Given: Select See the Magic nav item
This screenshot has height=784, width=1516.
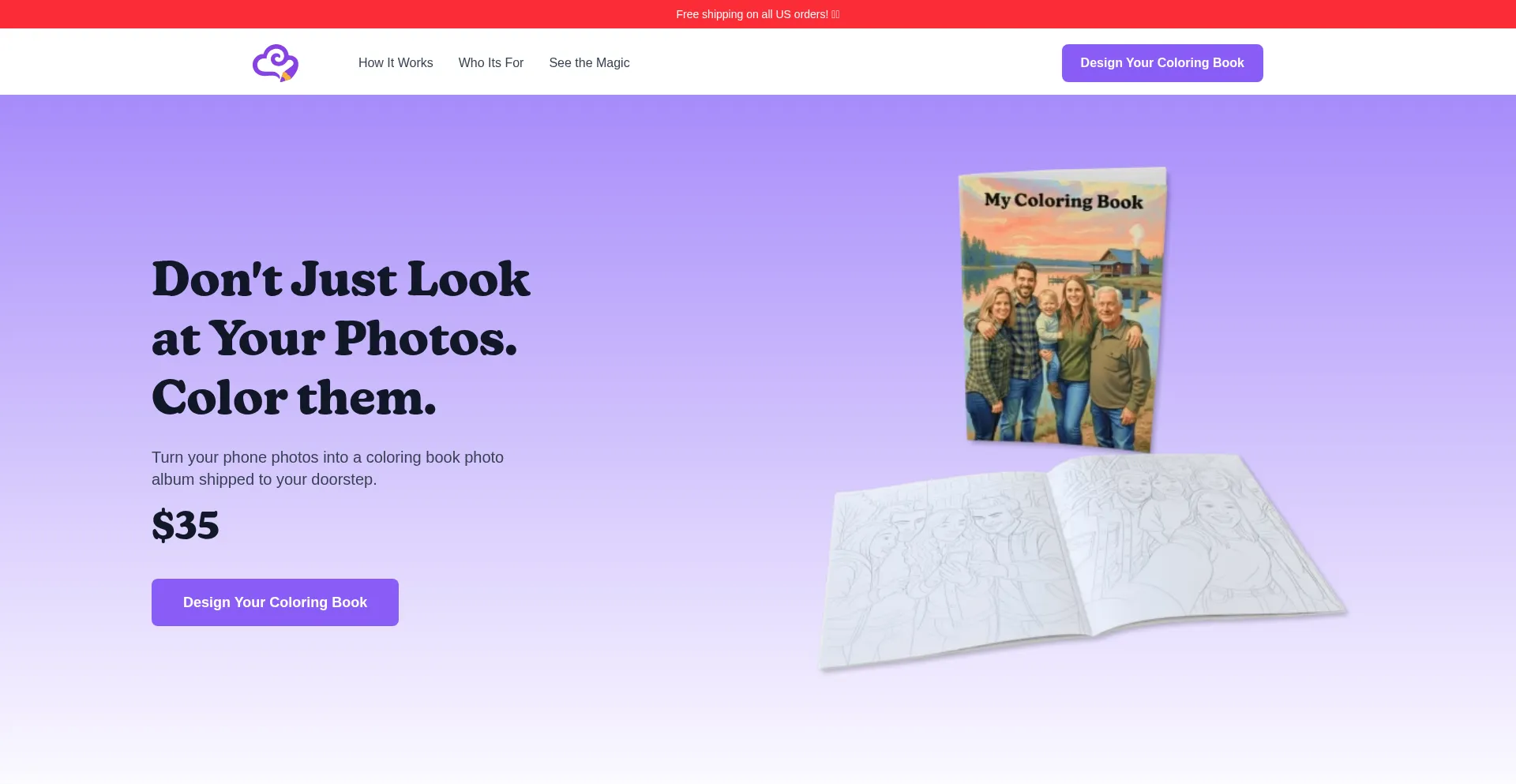Looking at the screenshot, I should 589,63.
